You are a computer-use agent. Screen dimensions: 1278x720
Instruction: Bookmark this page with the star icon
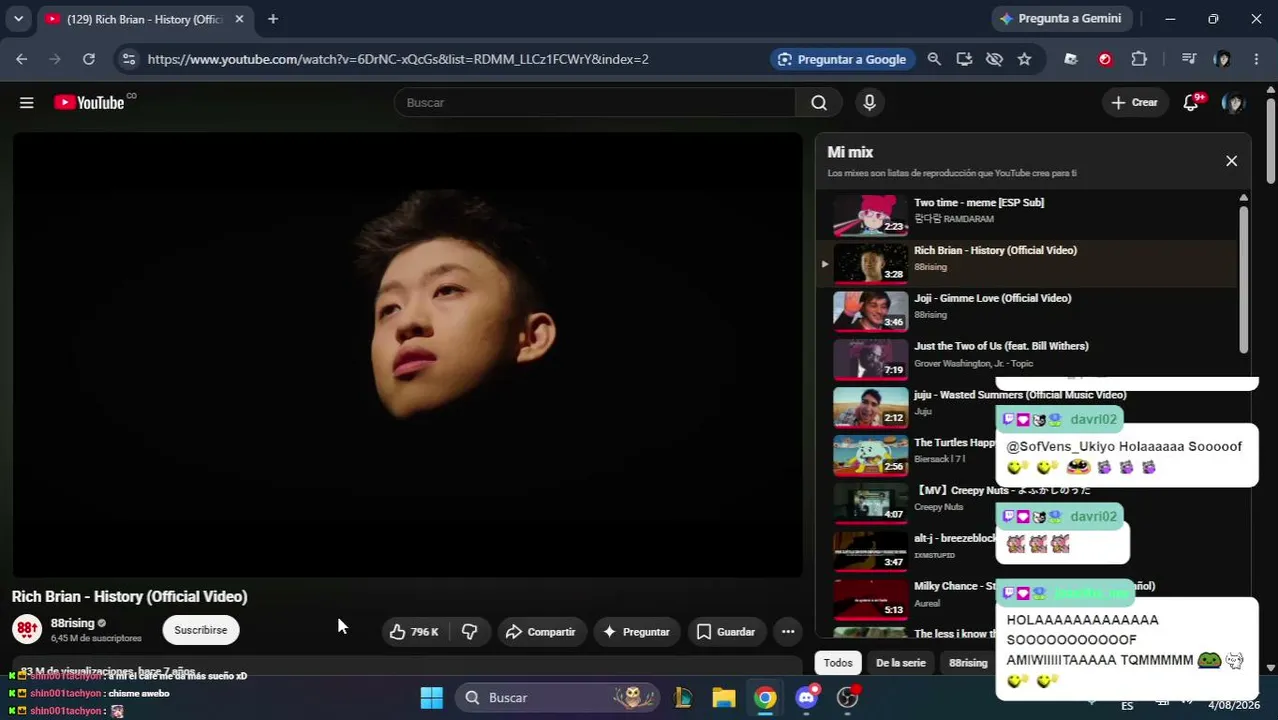(x=1024, y=59)
